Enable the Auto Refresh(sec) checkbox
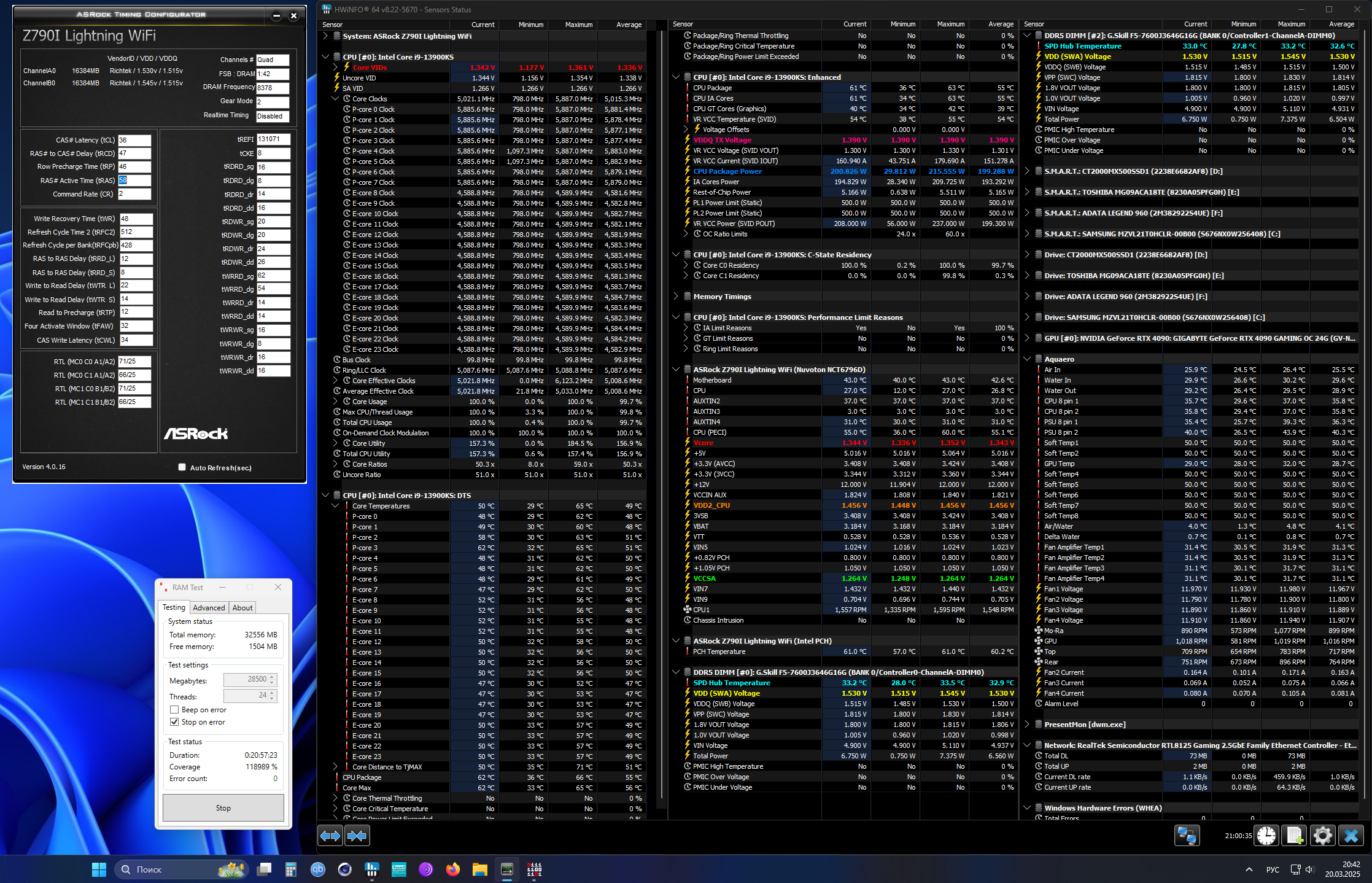This screenshot has height=883, width=1372. coord(182,467)
